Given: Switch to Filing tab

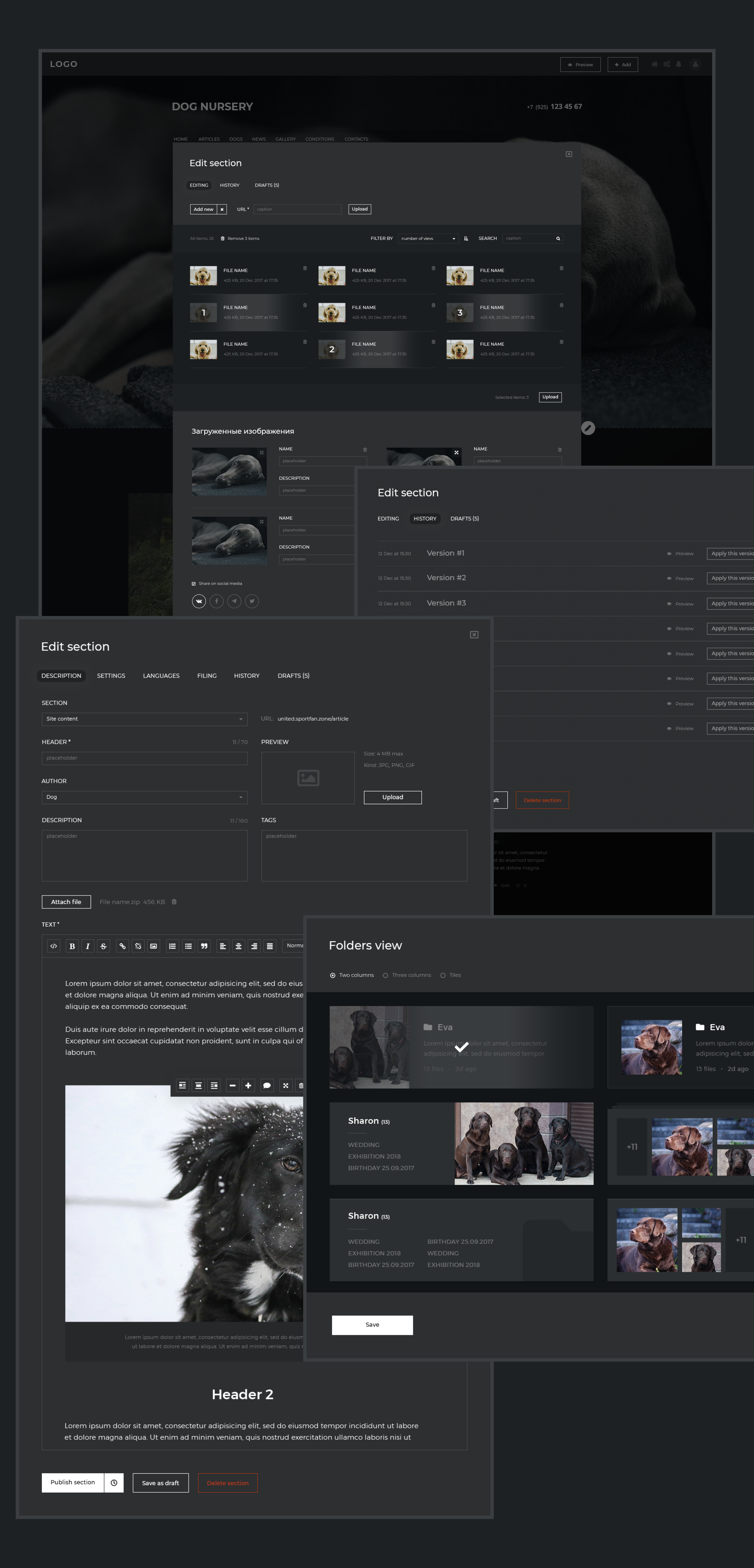Looking at the screenshot, I should [207, 676].
